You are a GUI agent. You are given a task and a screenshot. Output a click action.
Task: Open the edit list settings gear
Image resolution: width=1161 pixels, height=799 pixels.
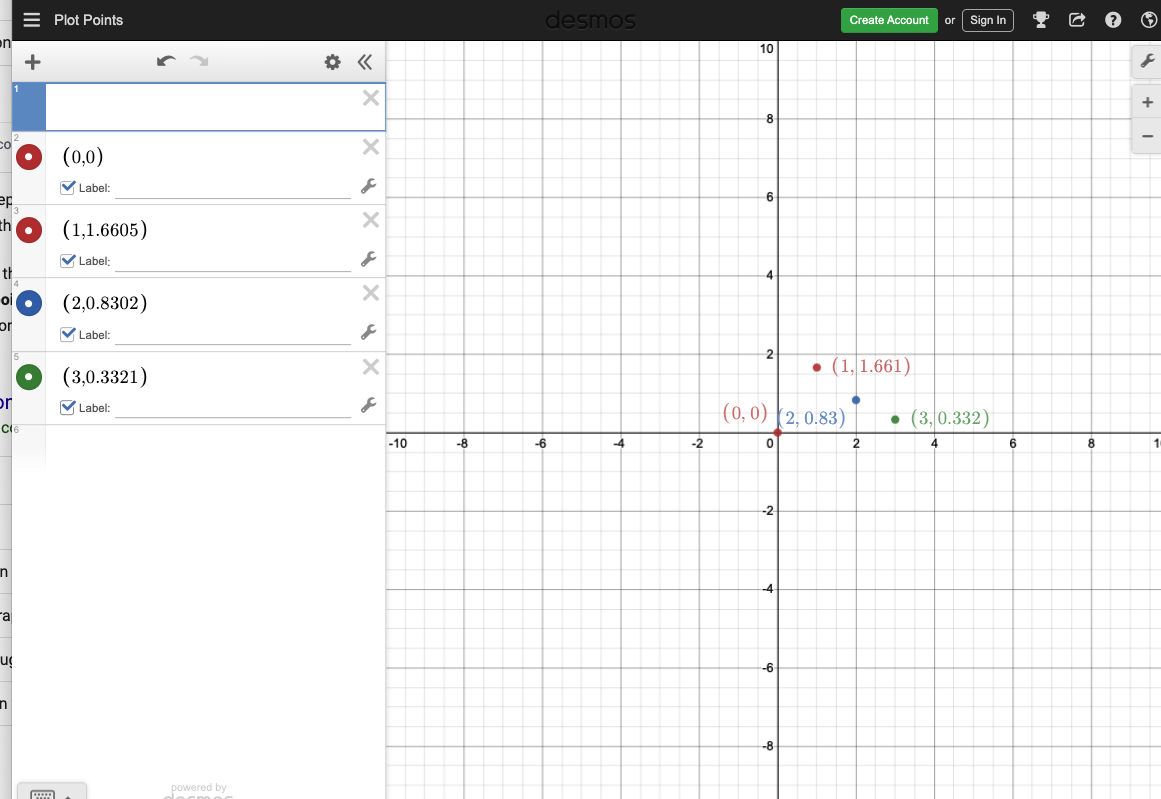(332, 61)
